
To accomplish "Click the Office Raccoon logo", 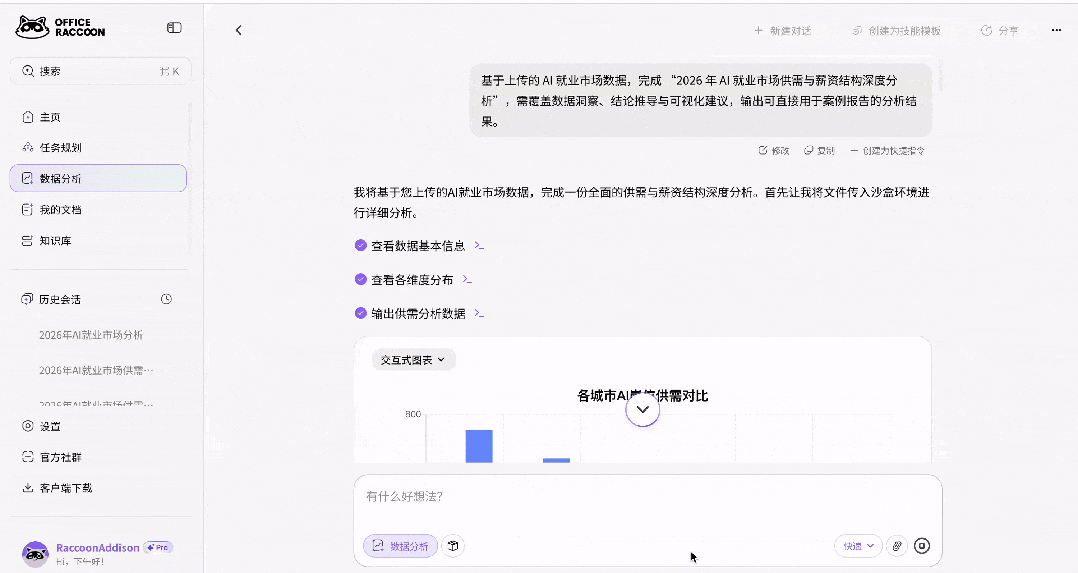I will tap(60, 28).
